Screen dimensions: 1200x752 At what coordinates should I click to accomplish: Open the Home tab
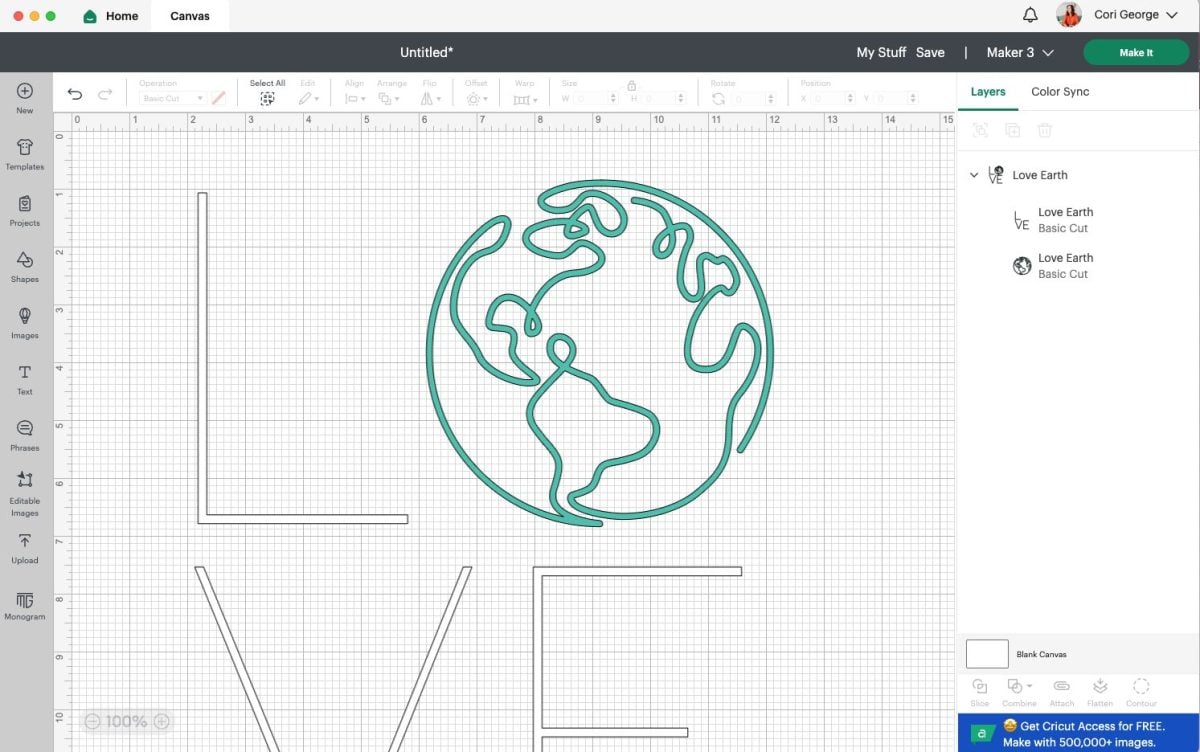111,16
